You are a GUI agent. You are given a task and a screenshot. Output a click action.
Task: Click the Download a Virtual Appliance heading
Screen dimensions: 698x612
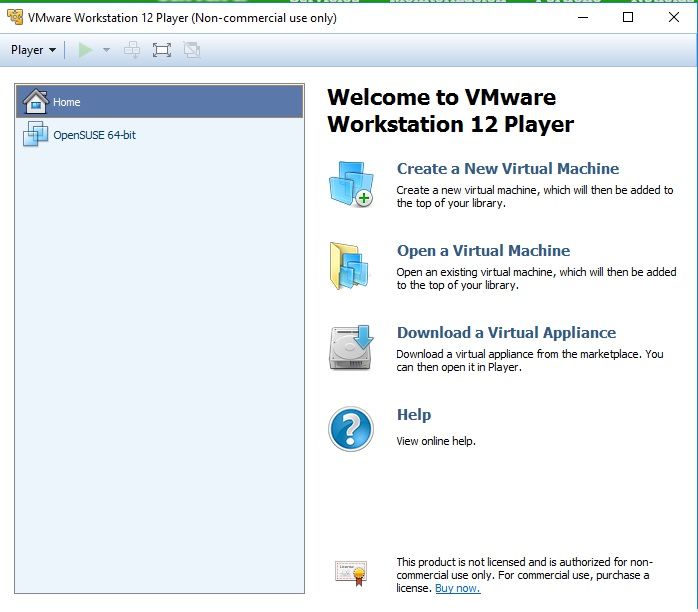[x=506, y=333]
